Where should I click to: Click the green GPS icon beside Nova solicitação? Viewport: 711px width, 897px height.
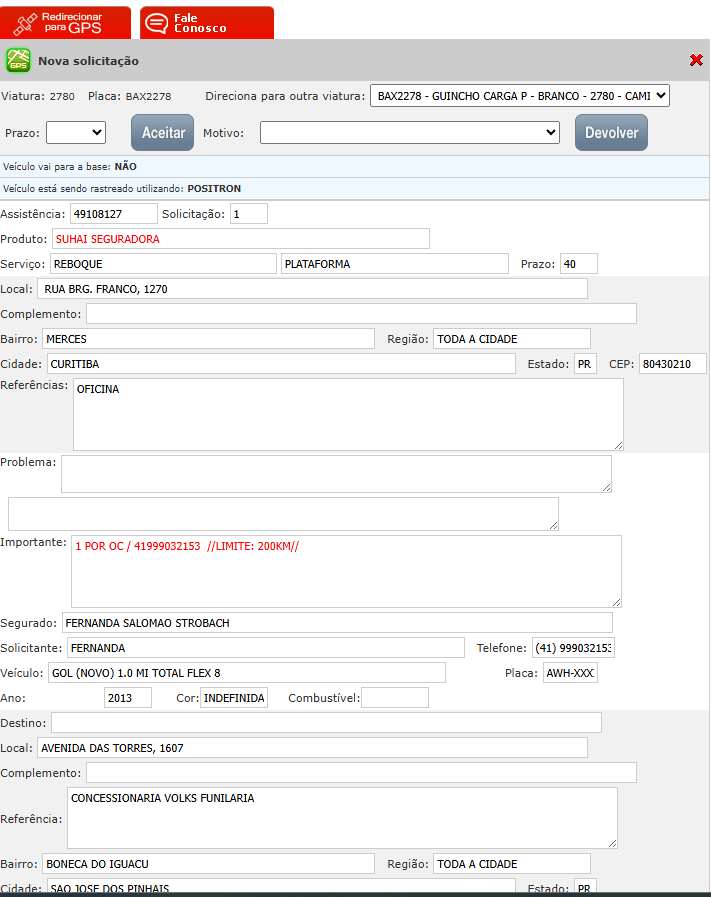(18, 61)
